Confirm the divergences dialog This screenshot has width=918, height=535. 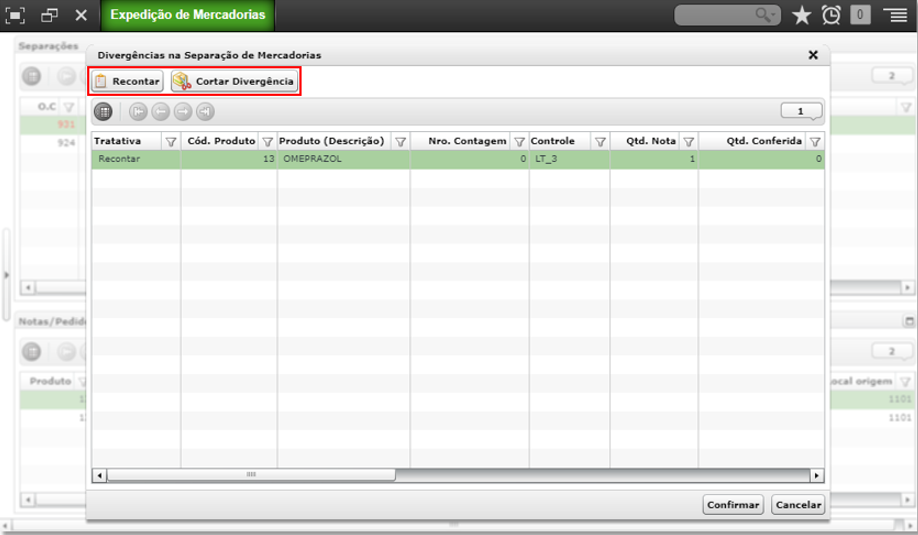pos(733,505)
